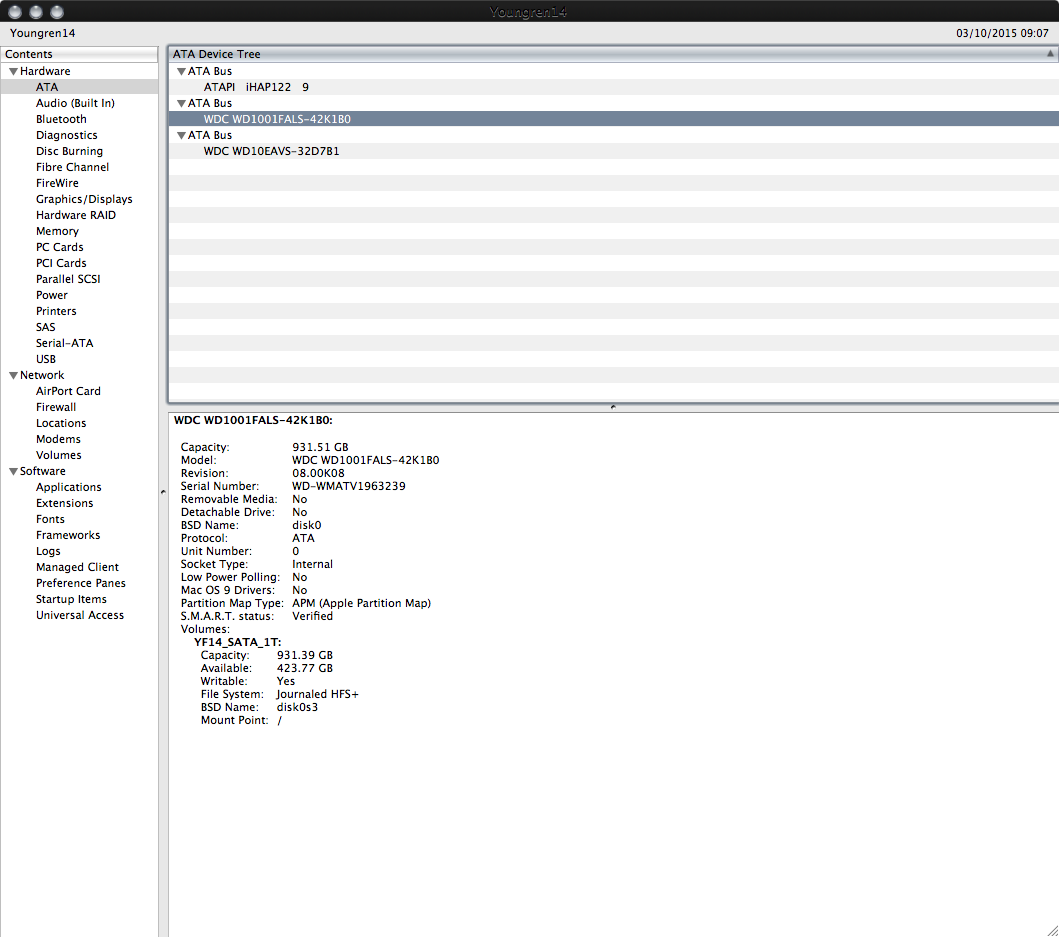Click the Journaled HFS+ file system value

click(x=317, y=694)
